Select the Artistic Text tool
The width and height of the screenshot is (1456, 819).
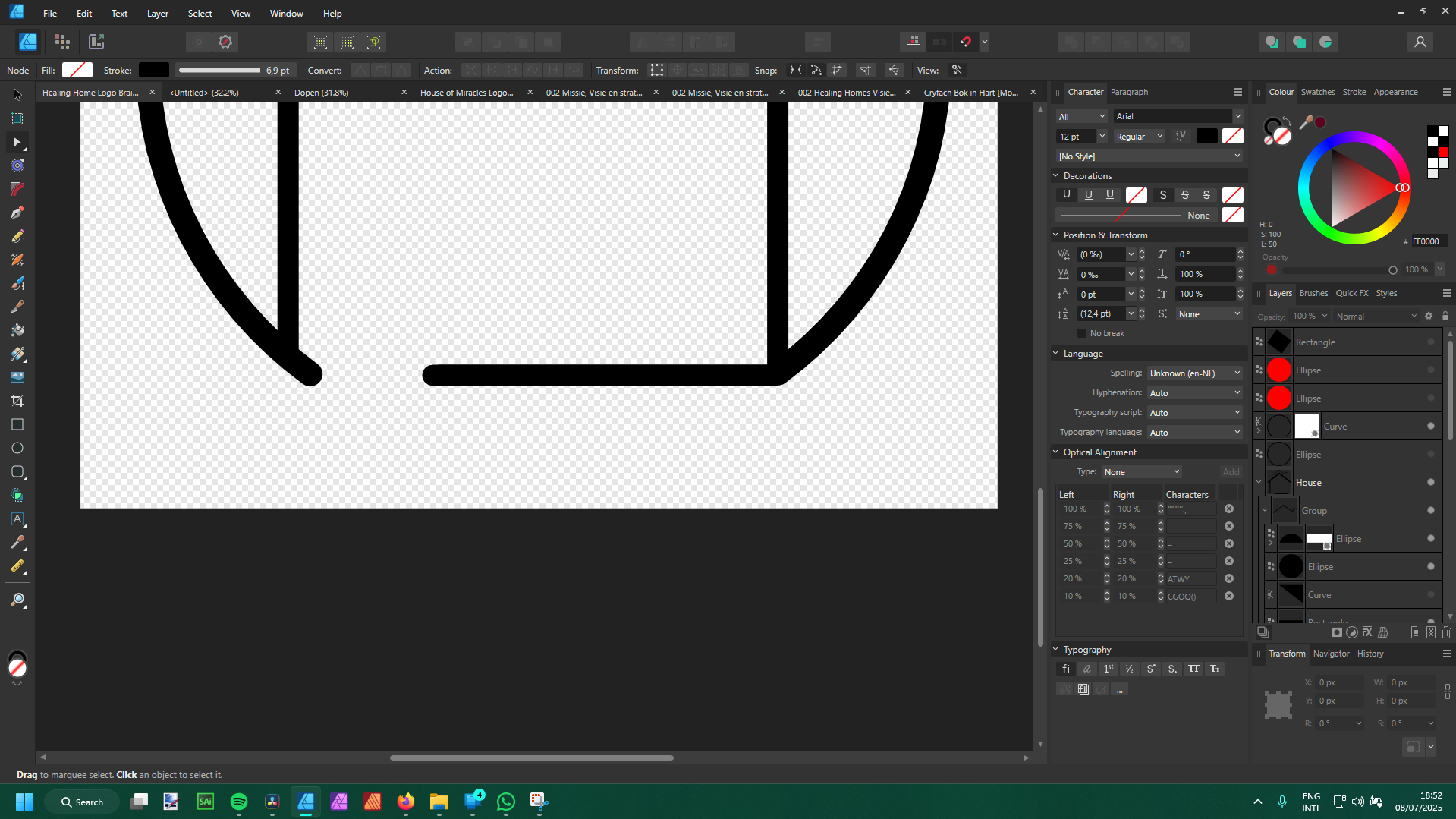coord(17,518)
